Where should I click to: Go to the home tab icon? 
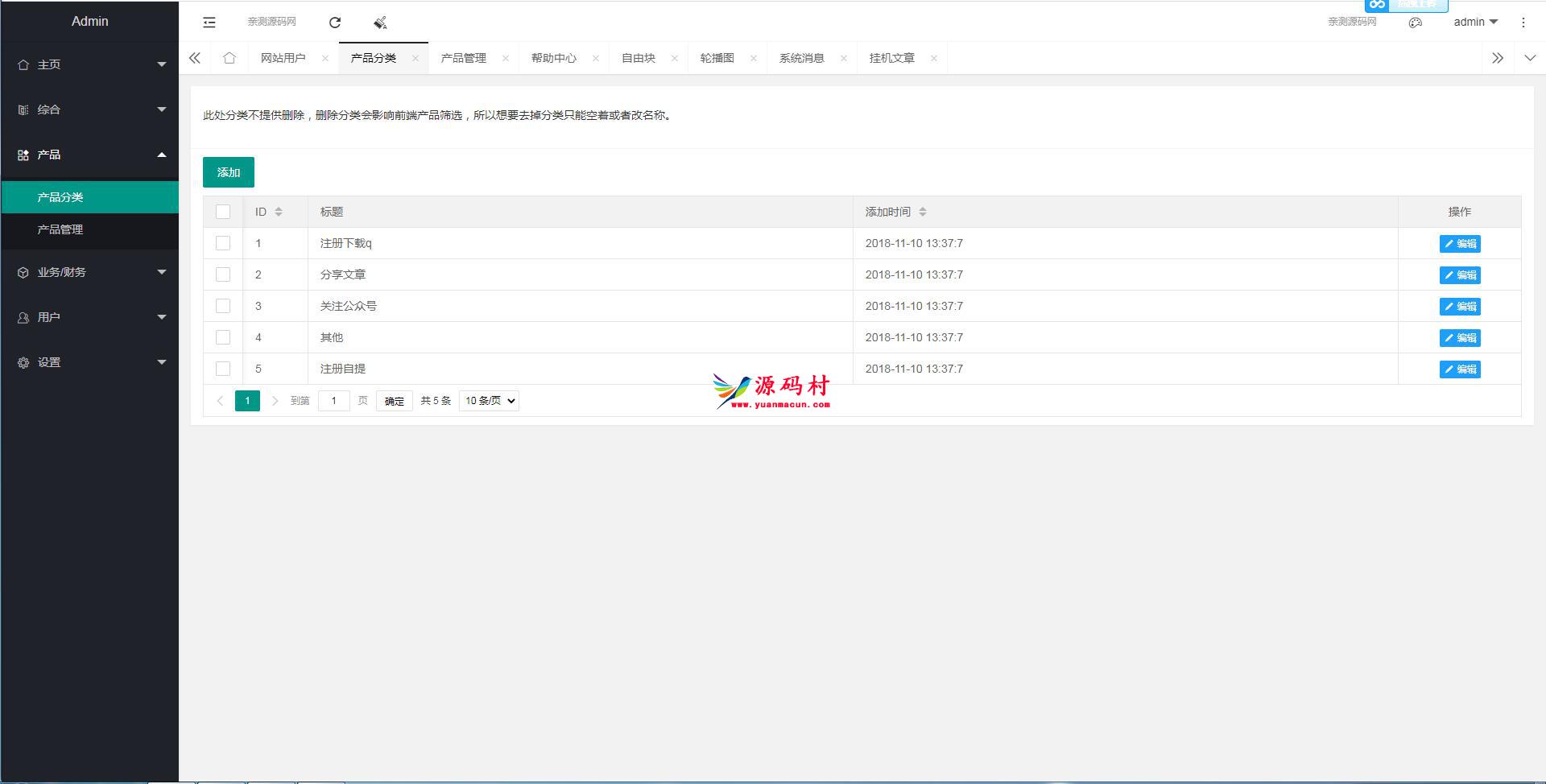(229, 58)
